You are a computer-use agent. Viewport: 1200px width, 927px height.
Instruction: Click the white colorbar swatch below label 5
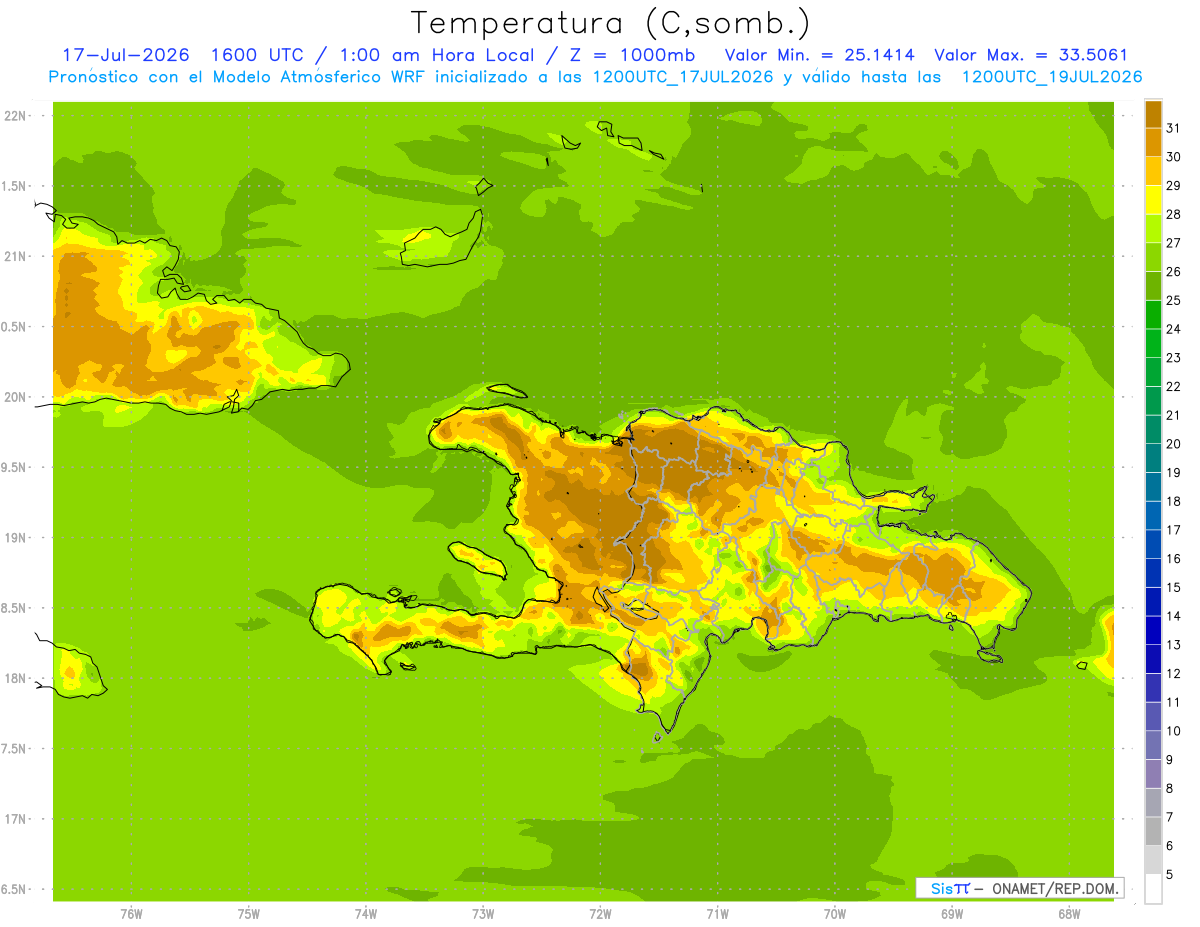click(1153, 889)
